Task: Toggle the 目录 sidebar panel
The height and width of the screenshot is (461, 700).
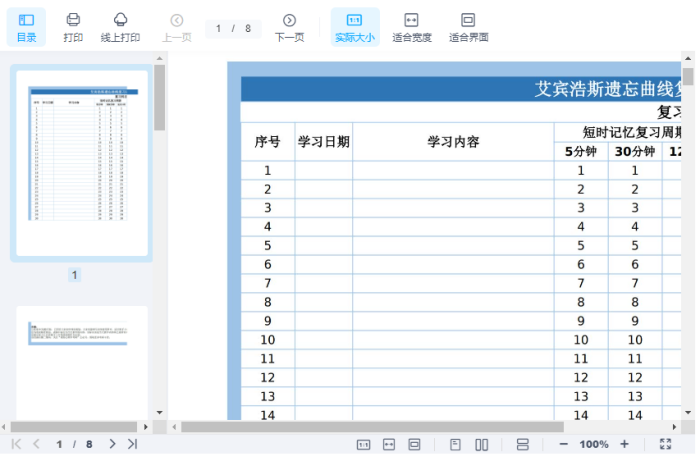Action: point(26,28)
